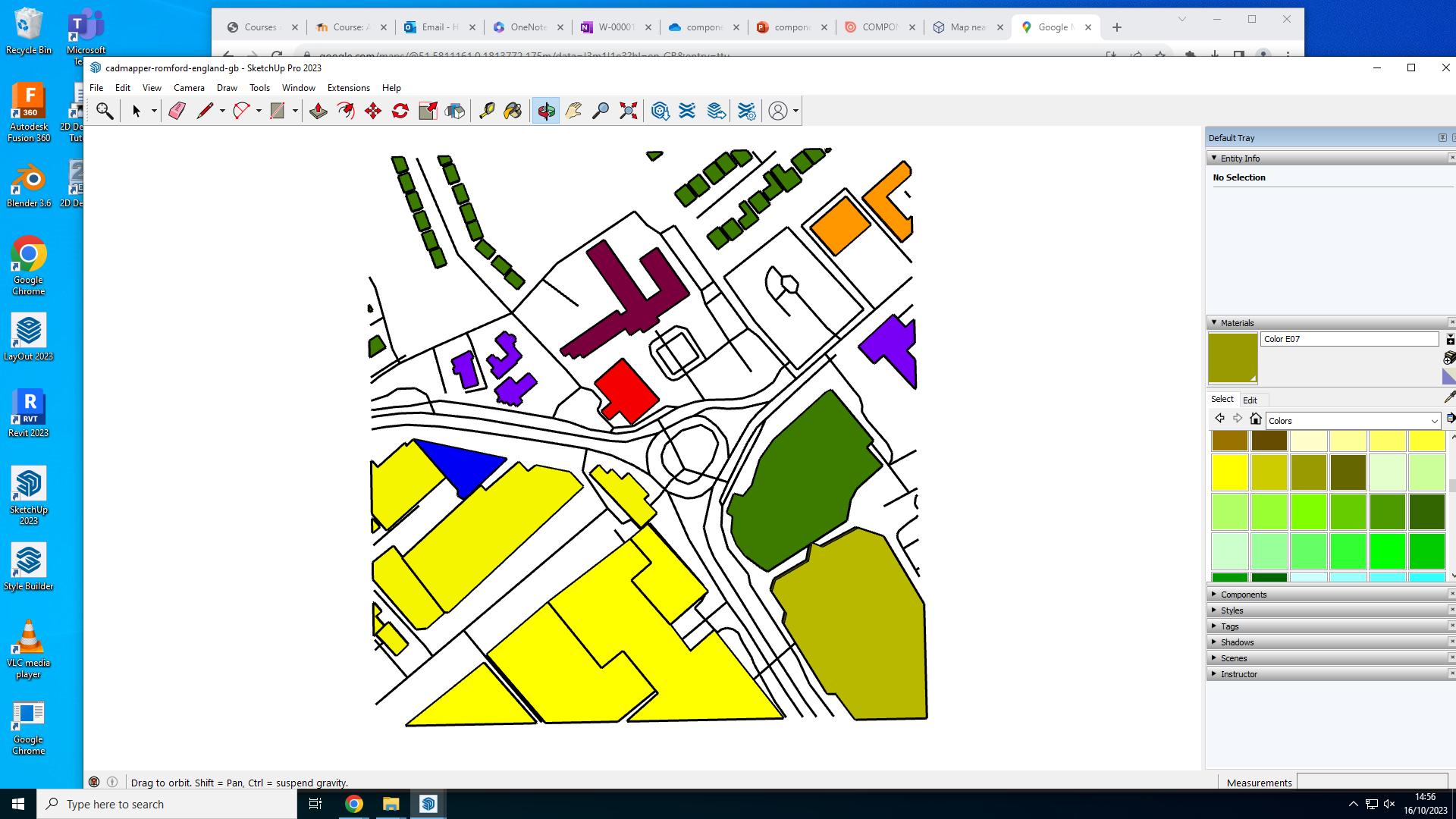Switch to the Edit tab in Materials

coord(1250,400)
